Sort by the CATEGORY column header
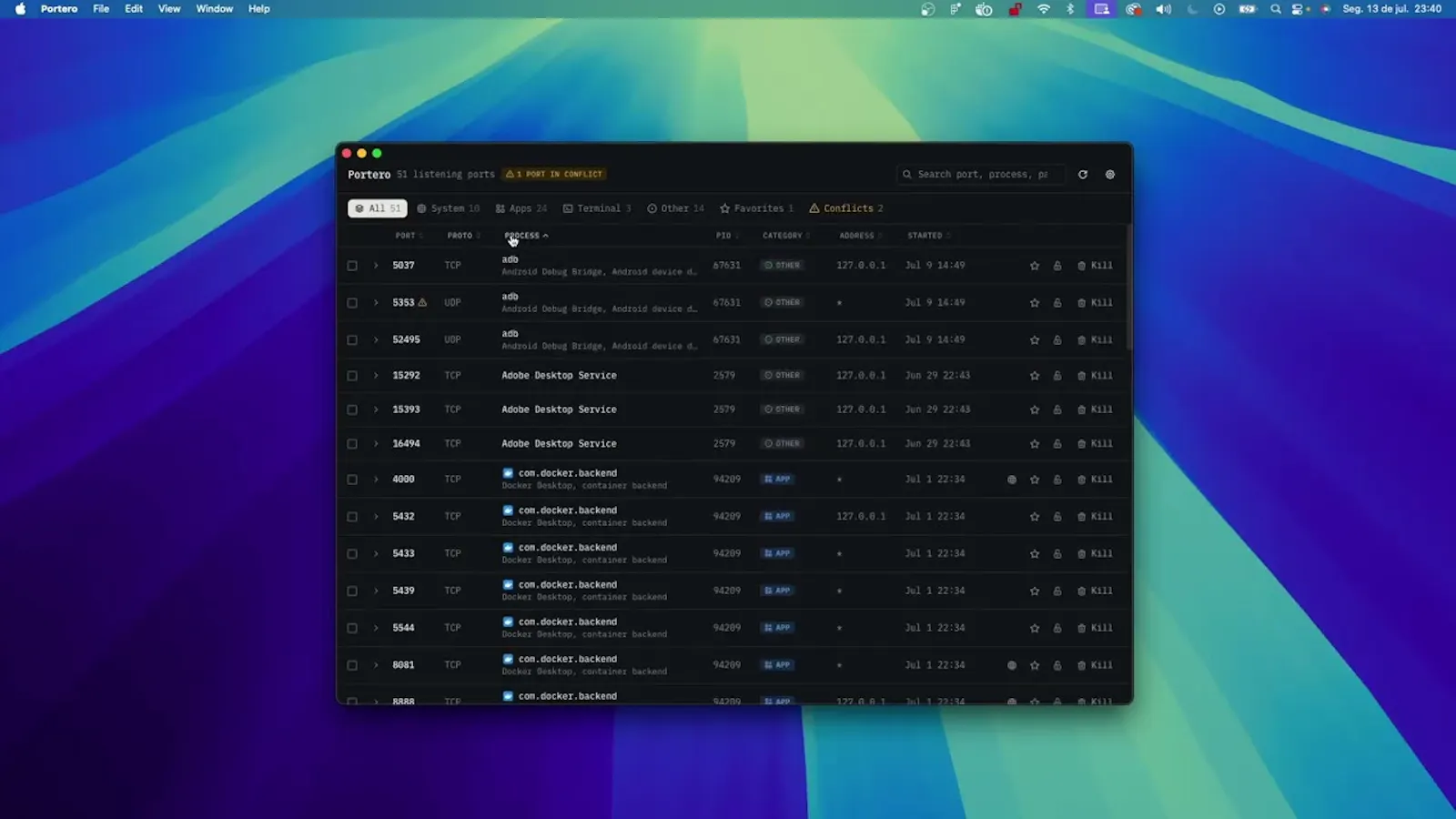 click(x=785, y=236)
